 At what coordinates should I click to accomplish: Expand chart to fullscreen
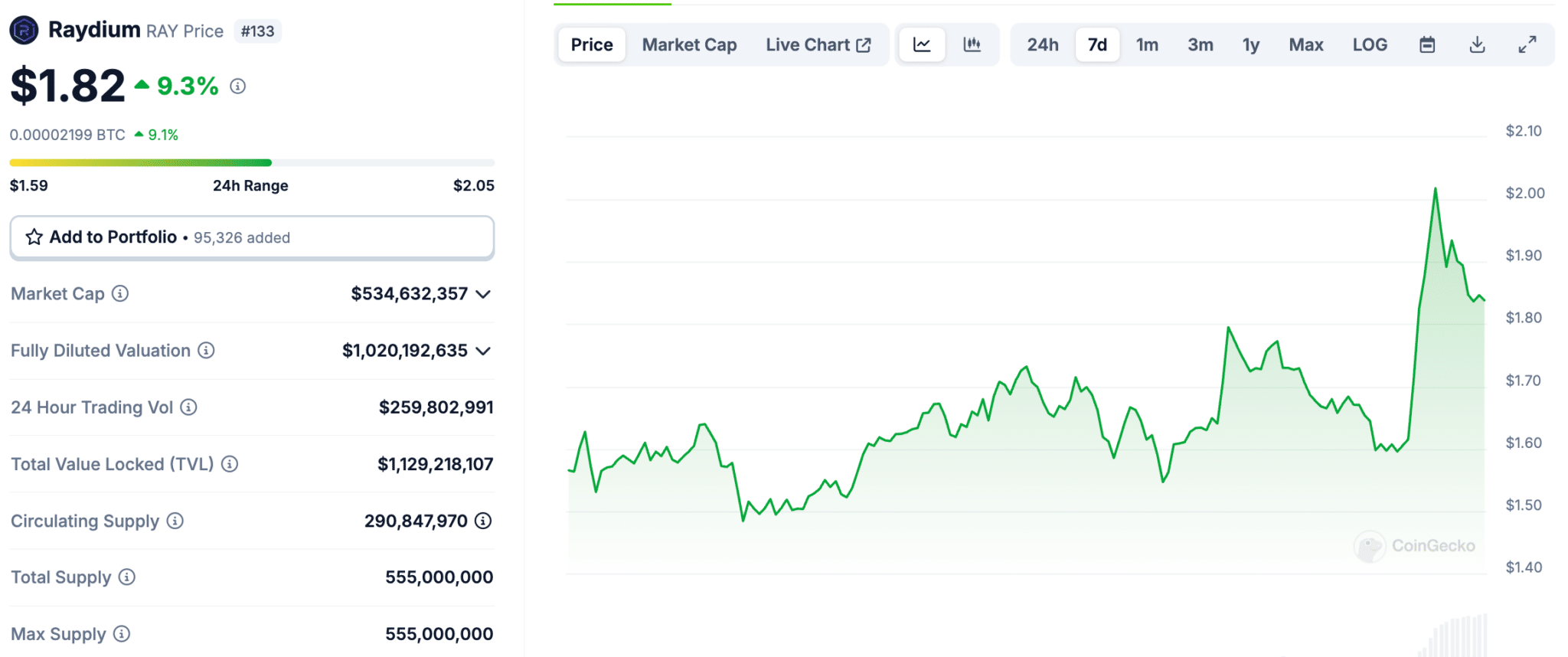click(1527, 44)
